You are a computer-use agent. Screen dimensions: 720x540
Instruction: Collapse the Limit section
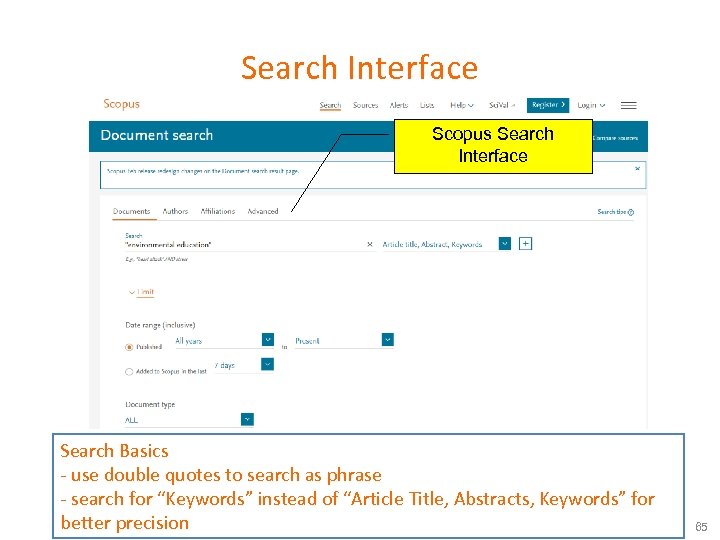(142, 292)
